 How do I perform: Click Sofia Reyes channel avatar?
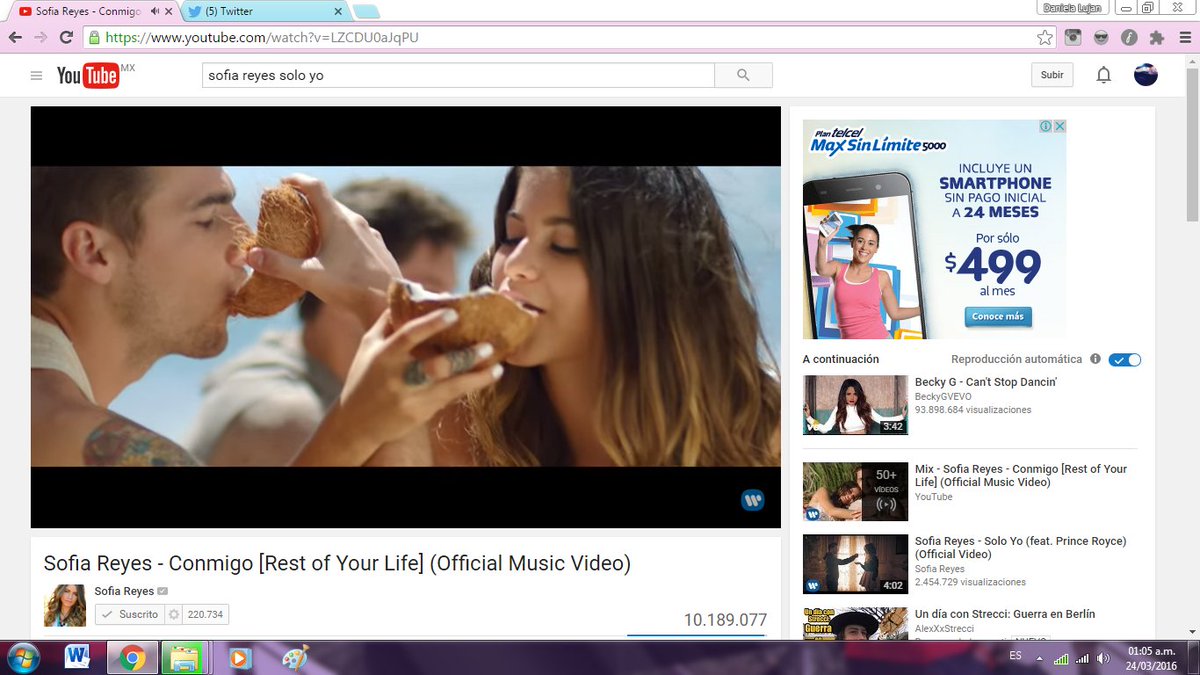[x=65, y=606]
